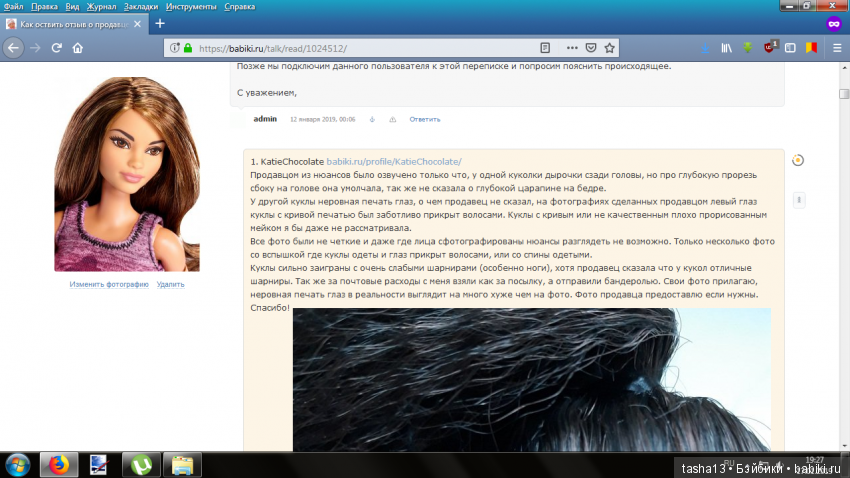Open the Firefox library icon
Screen dimensions: 850x478
[727, 47]
